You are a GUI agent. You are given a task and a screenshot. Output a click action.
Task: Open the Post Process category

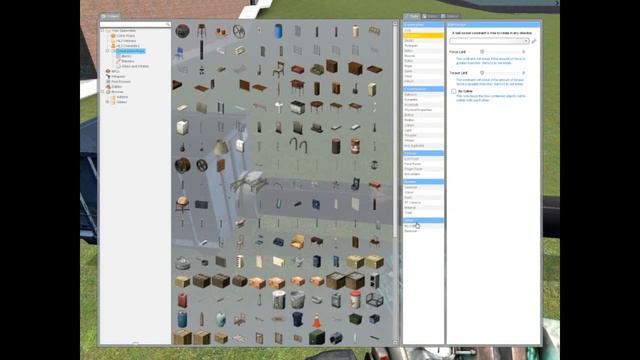coord(121,82)
